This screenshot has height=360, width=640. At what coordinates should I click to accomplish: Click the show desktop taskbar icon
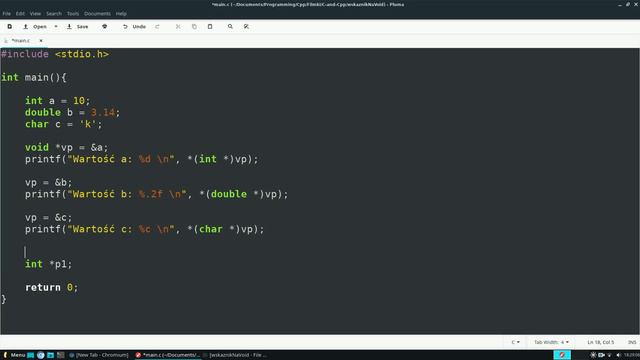coord(31,355)
